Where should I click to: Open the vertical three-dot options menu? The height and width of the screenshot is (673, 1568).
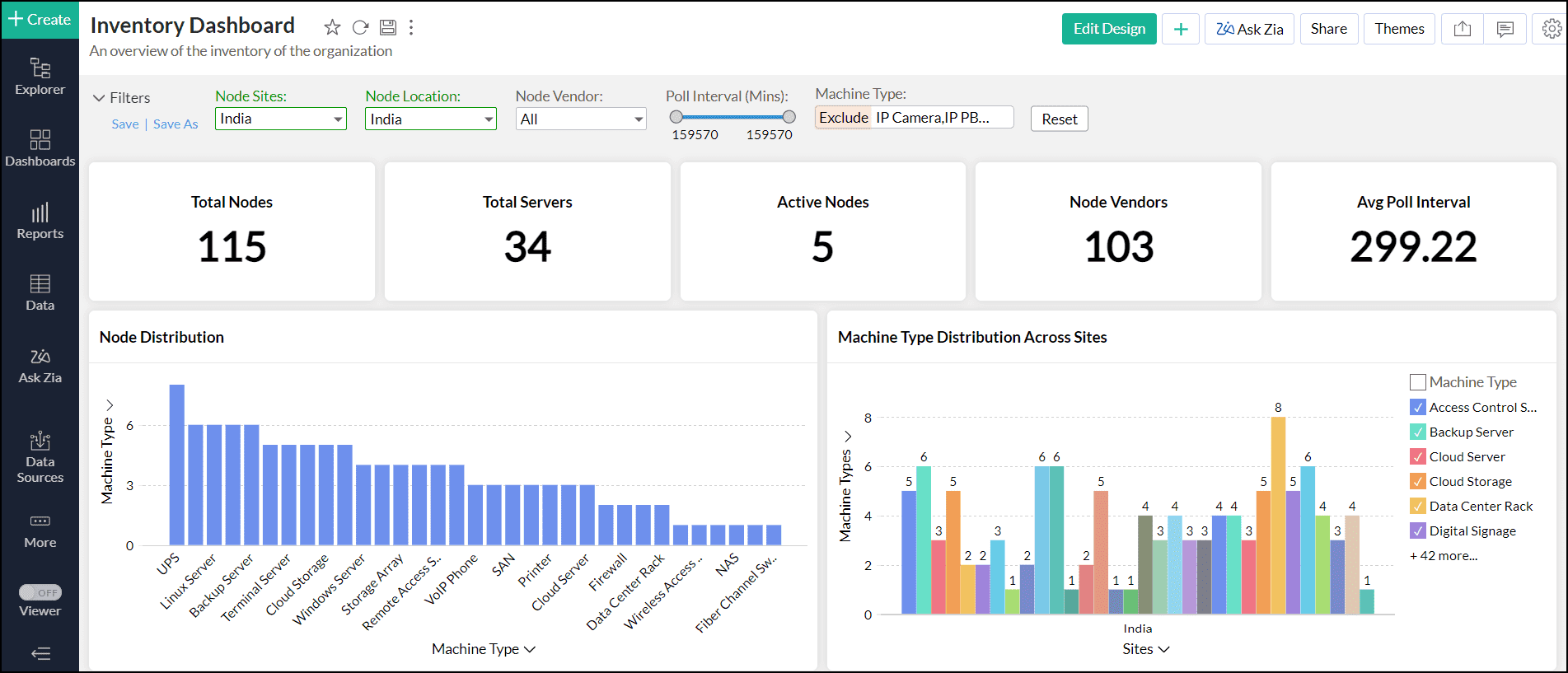(x=411, y=28)
